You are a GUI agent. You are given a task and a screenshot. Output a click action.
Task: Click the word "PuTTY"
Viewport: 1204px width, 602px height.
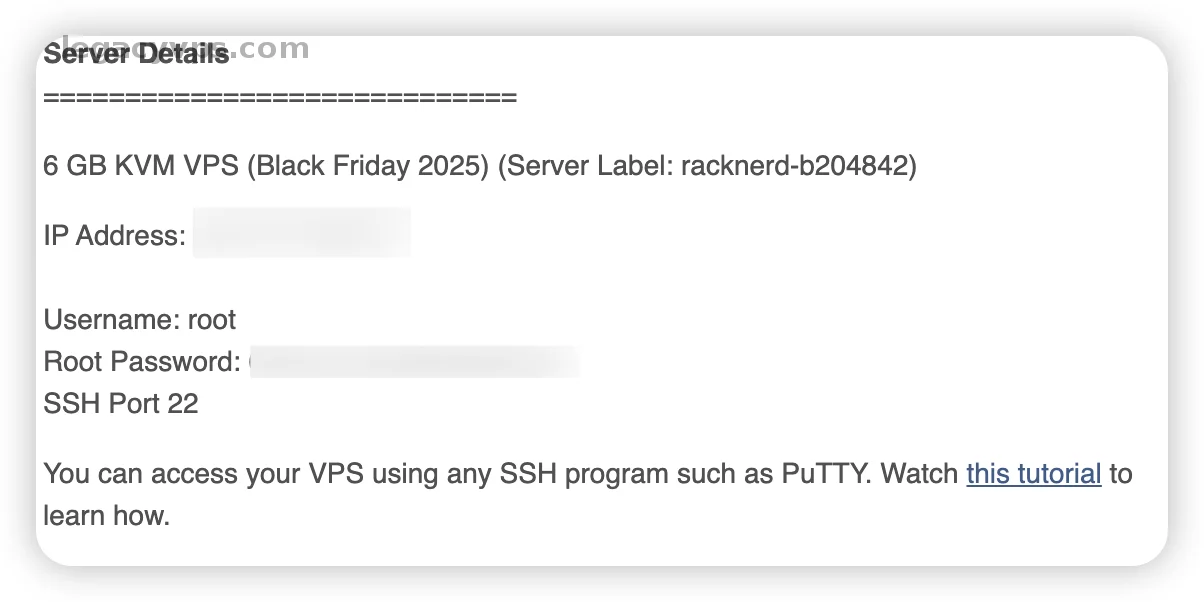point(826,473)
